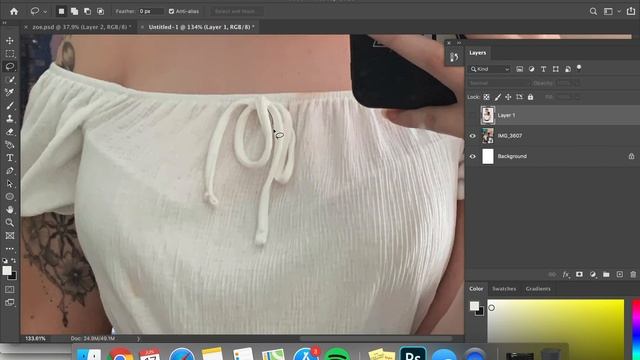Hide the IMG_3607 layer

pyautogui.click(x=473, y=136)
